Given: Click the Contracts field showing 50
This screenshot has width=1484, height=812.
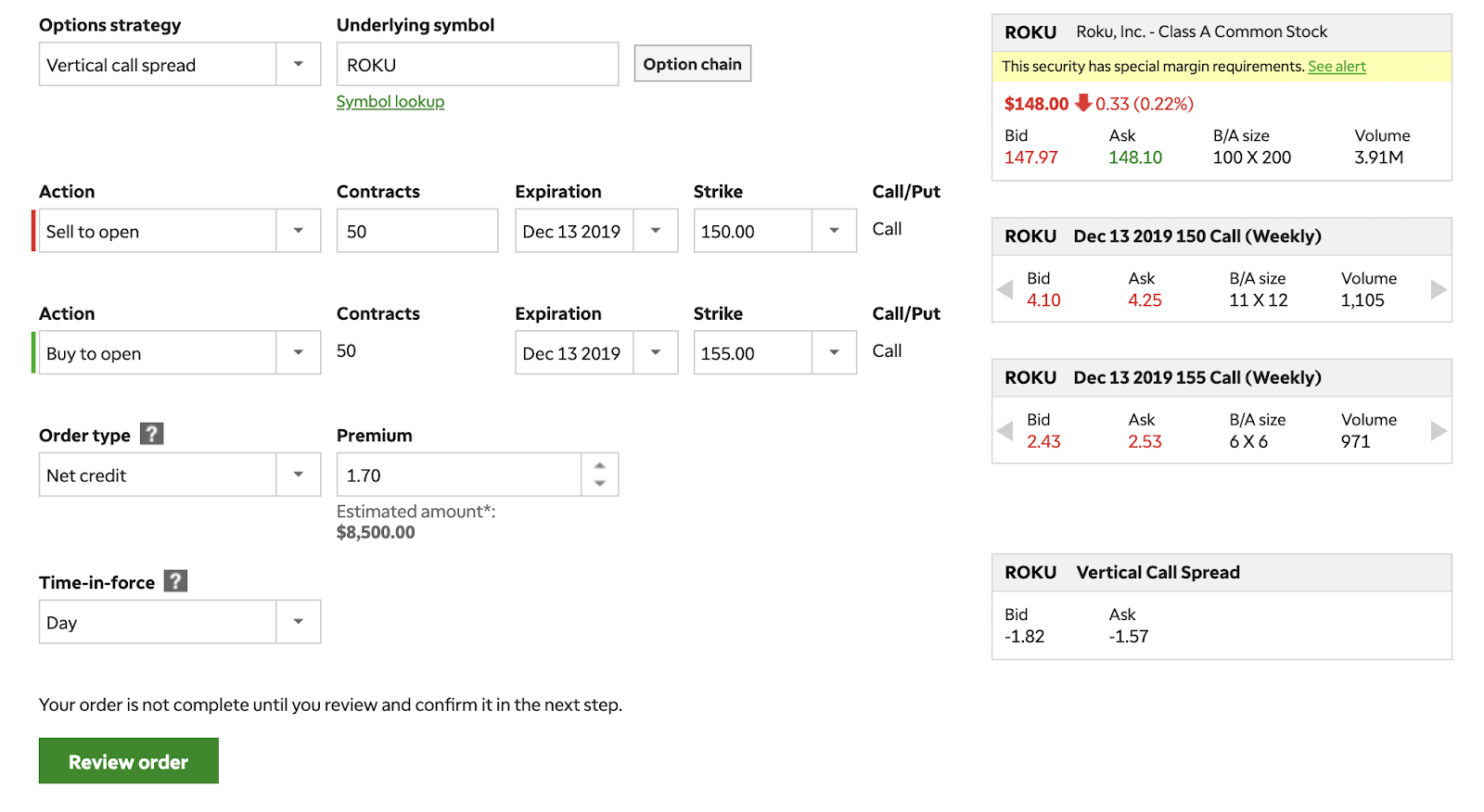Looking at the screenshot, I should 417,231.
